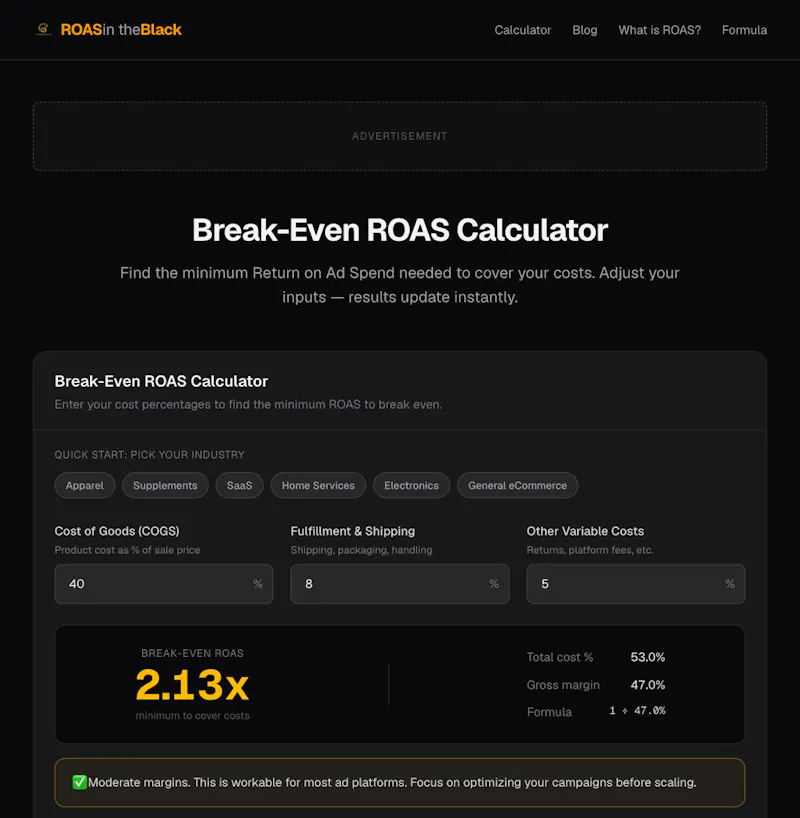This screenshot has height=818, width=800.
Task: Click the 'minimum to cover costs' caption
Action: [193, 716]
